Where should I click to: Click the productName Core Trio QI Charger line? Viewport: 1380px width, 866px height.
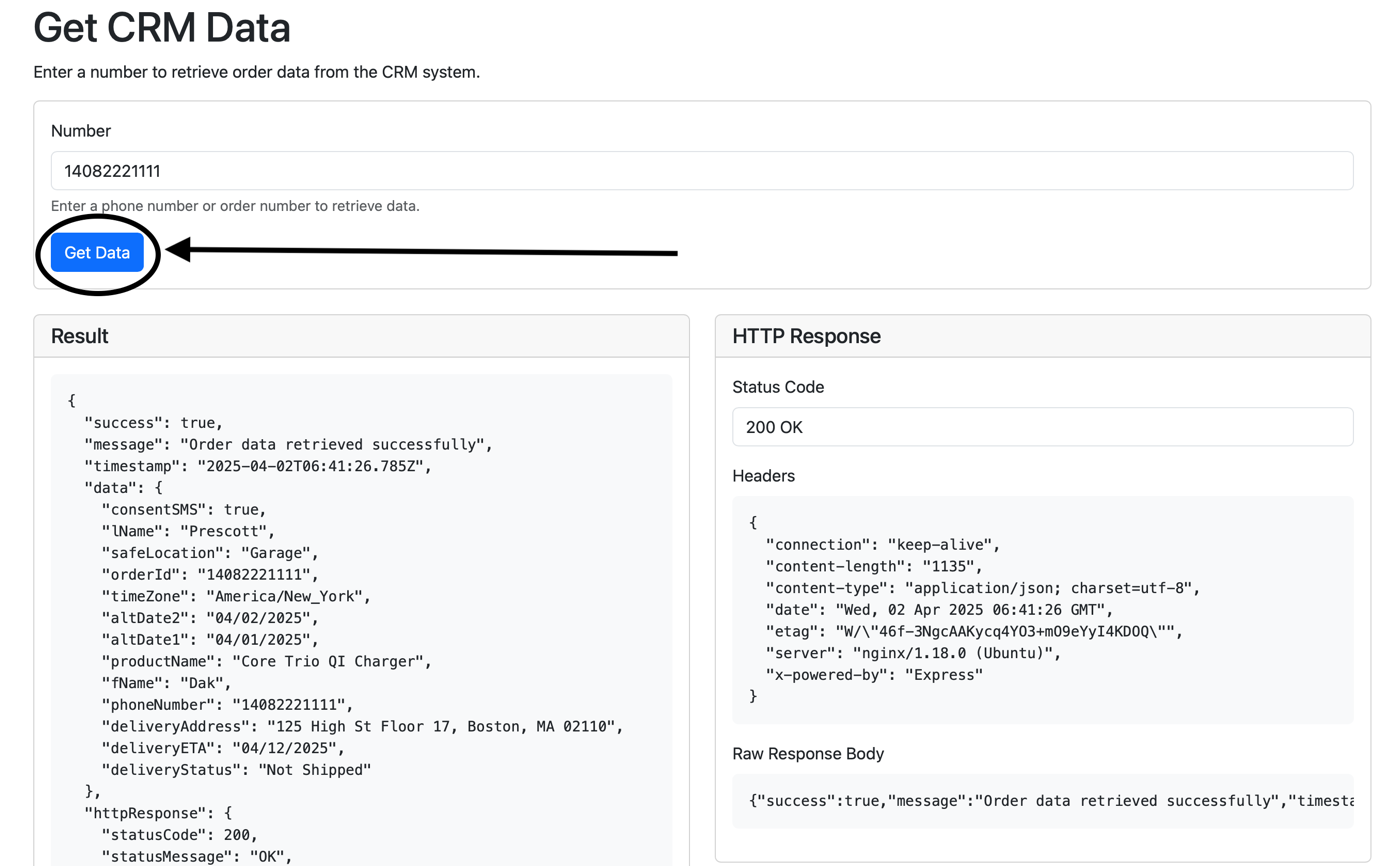click(266, 662)
